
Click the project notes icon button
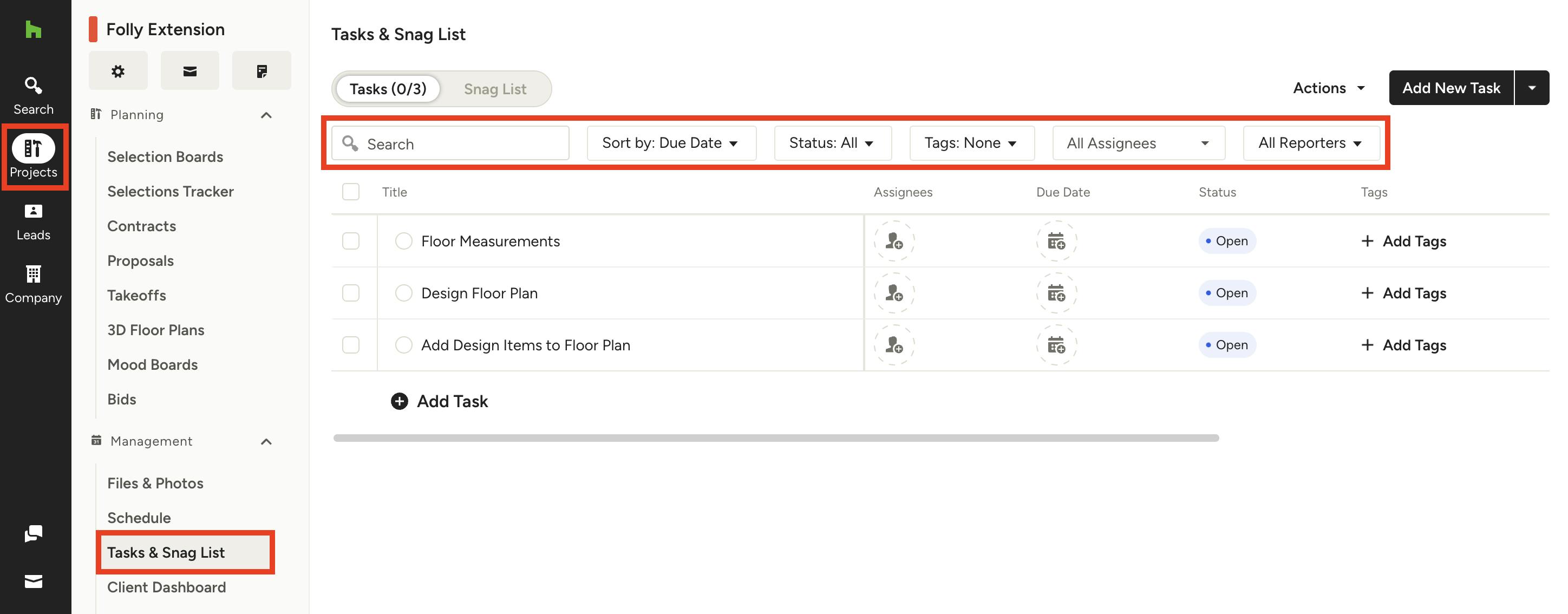261,71
